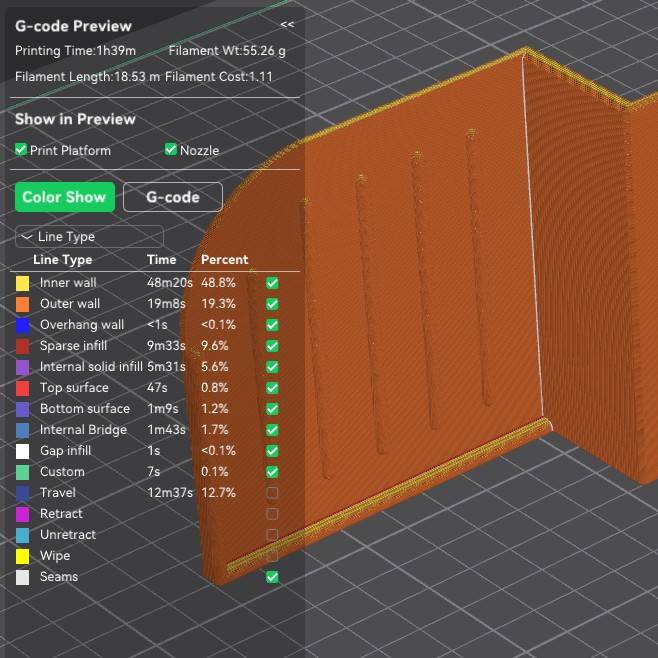The width and height of the screenshot is (658, 658).
Task: Uncheck Outer wall visibility checkbox
Action: point(272,304)
